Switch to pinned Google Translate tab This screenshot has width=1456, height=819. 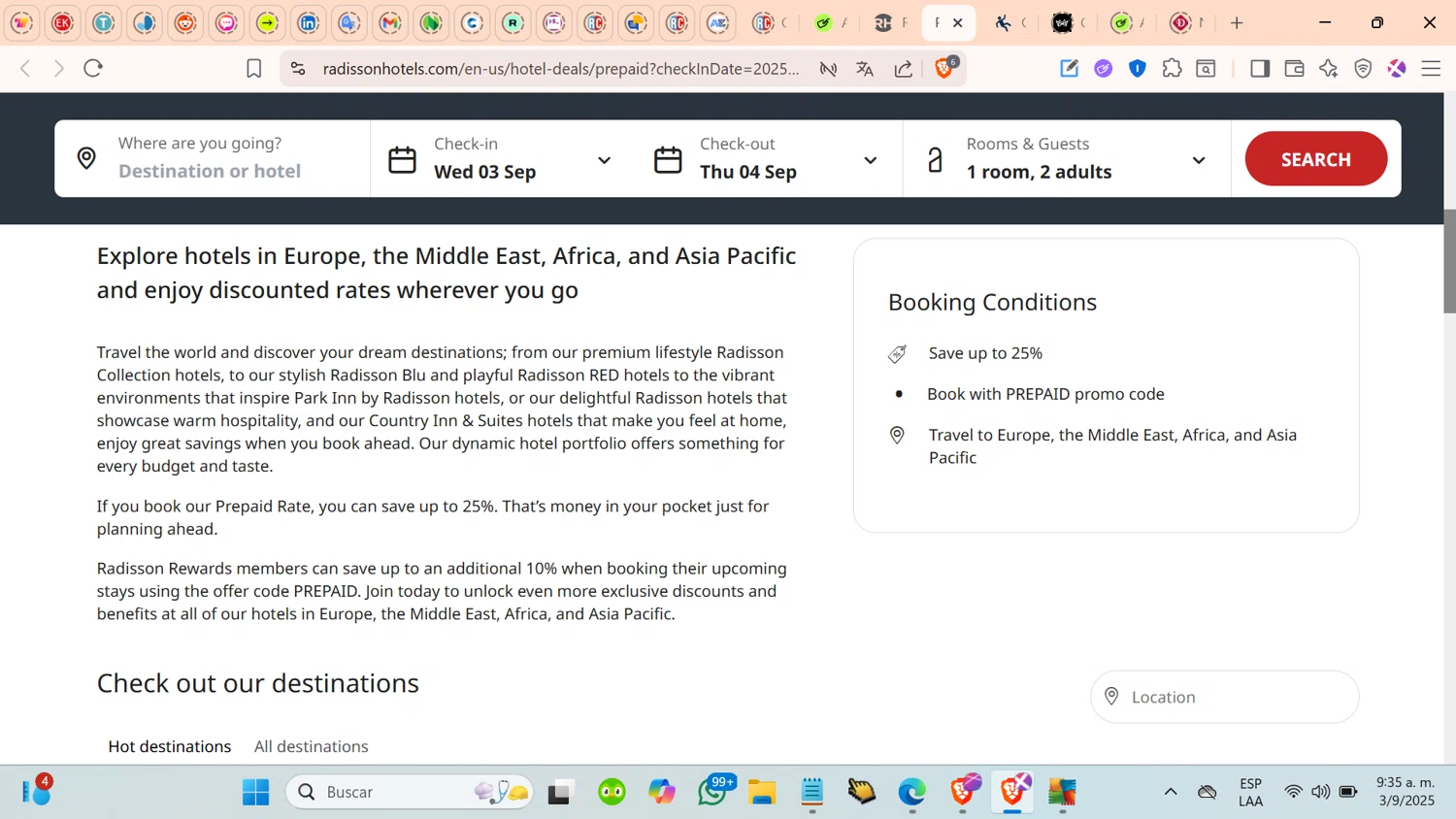pyautogui.click(x=349, y=23)
